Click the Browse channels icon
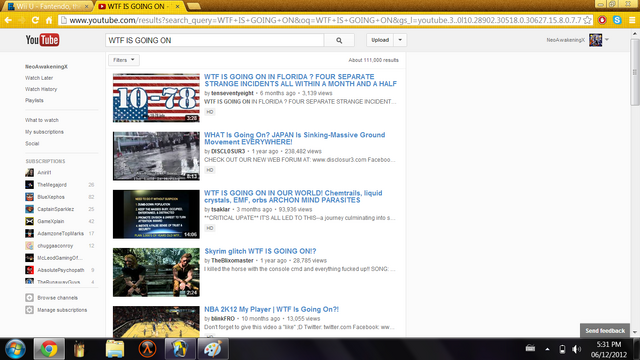Viewport: 640px width, 360px height. [x=29, y=298]
